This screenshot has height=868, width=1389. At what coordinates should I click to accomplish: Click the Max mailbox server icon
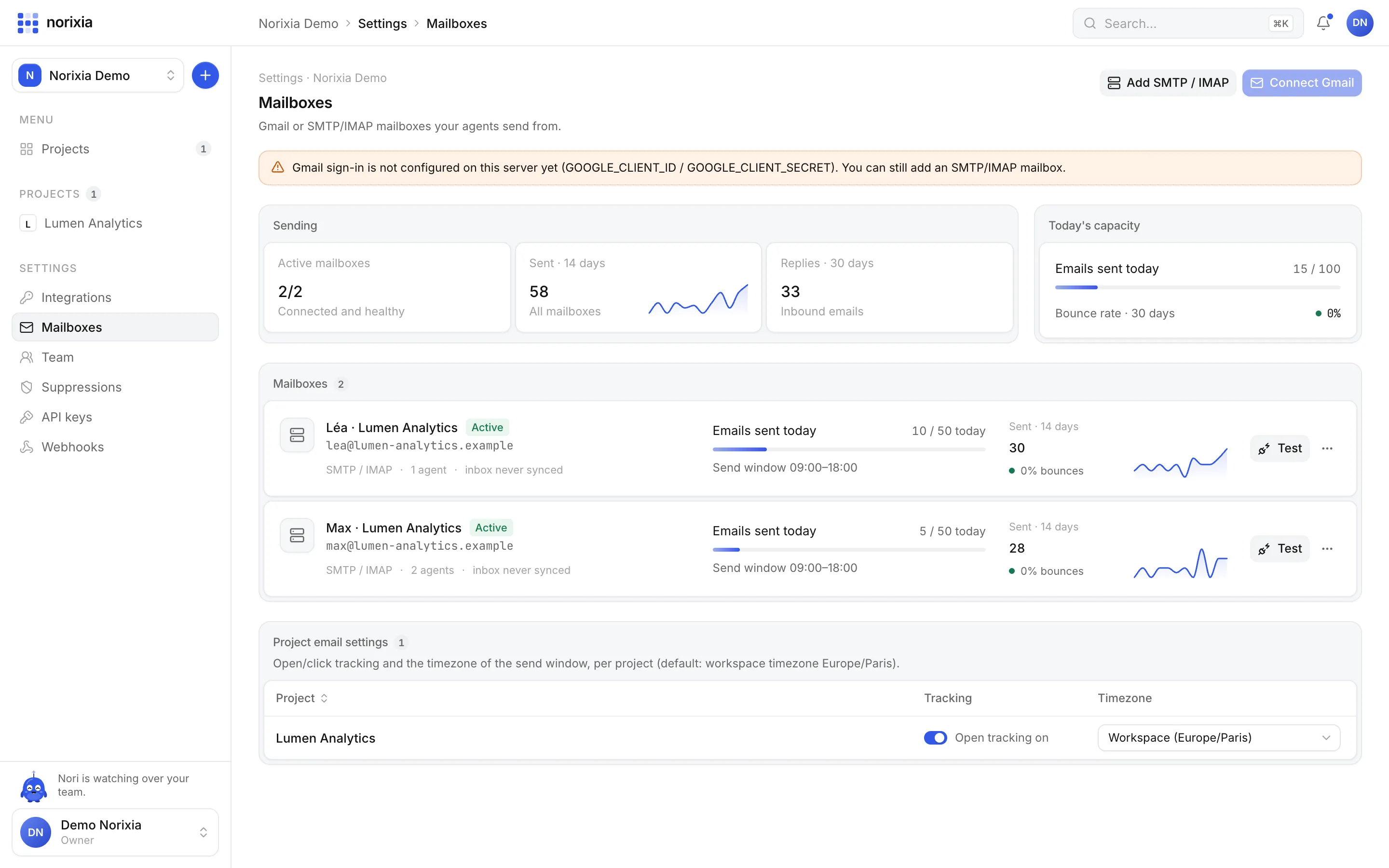click(297, 536)
